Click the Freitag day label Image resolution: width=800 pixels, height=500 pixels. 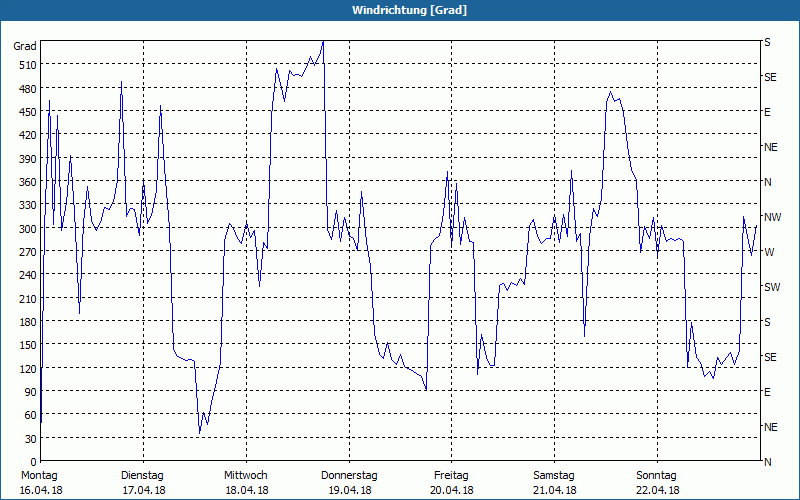point(451,476)
